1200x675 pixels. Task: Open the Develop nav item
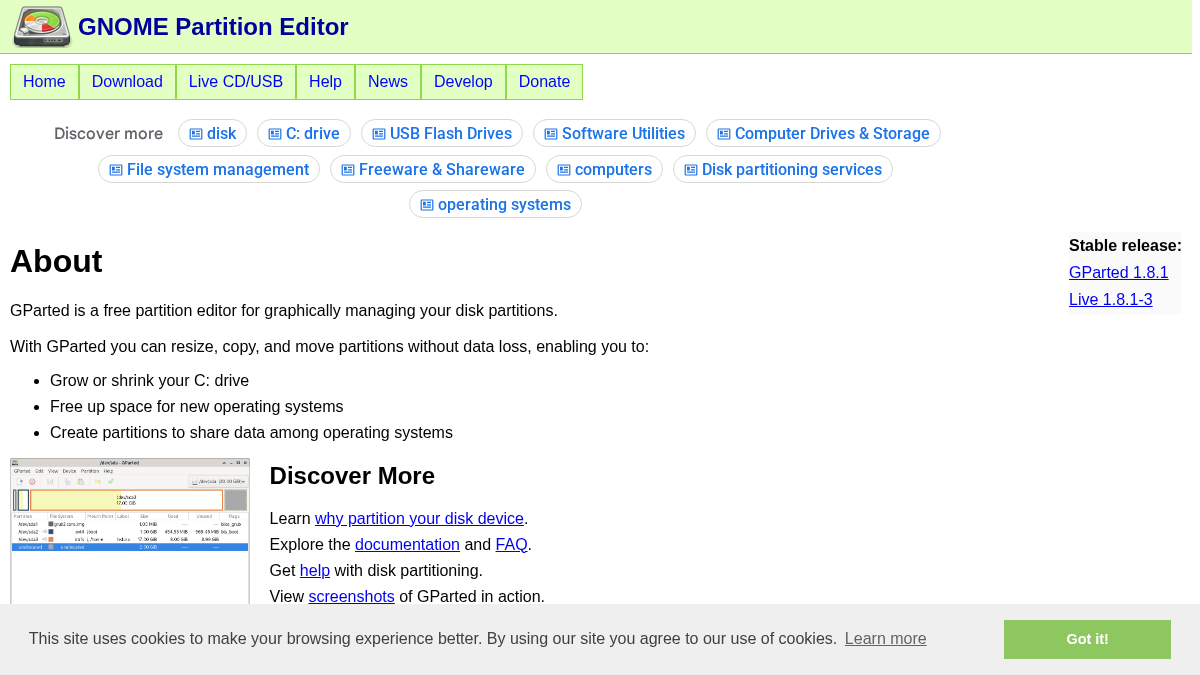pos(463,82)
